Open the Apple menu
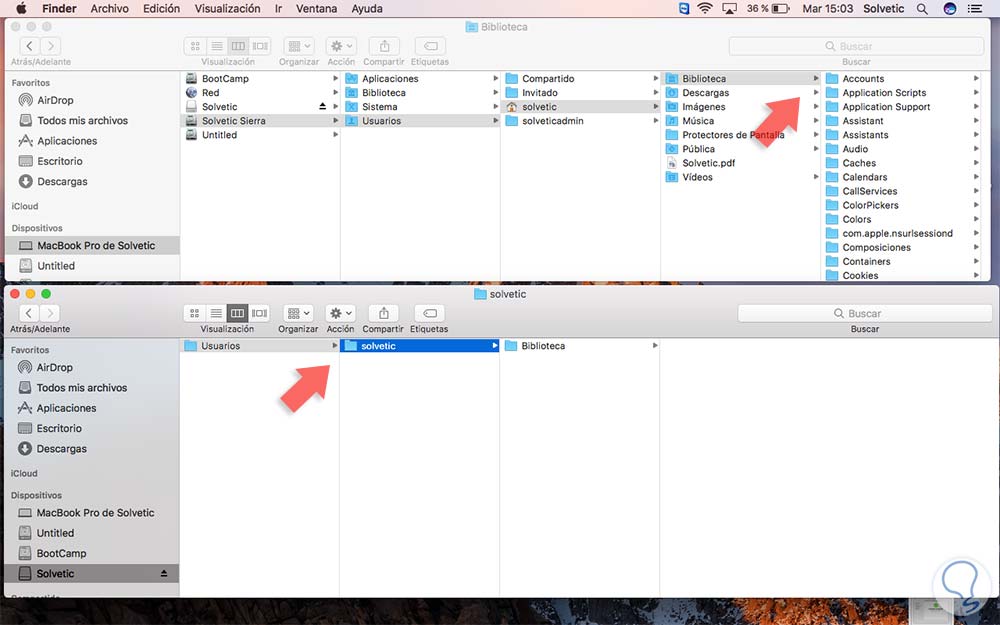The width and height of the screenshot is (1000, 625). pyautogui.click(x=21, y=8)
